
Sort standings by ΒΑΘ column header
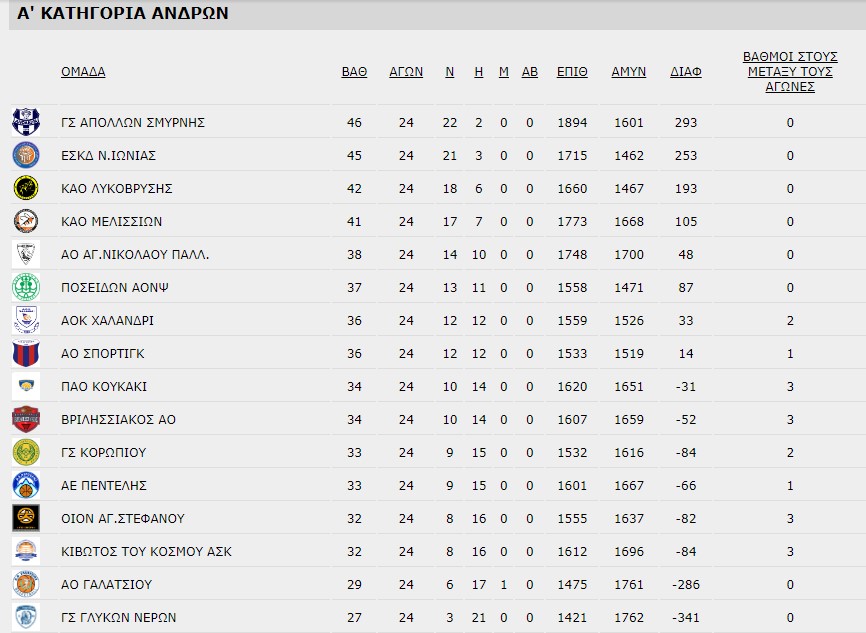click(x=354, y=72)
